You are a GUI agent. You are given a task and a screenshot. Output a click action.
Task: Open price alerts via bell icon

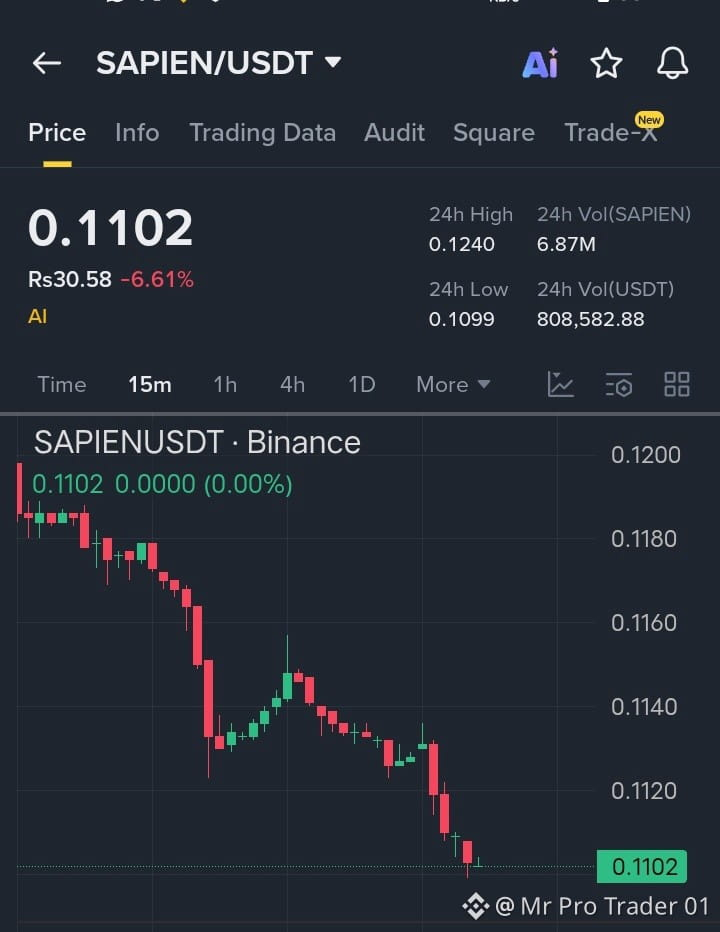pos(672,63)
